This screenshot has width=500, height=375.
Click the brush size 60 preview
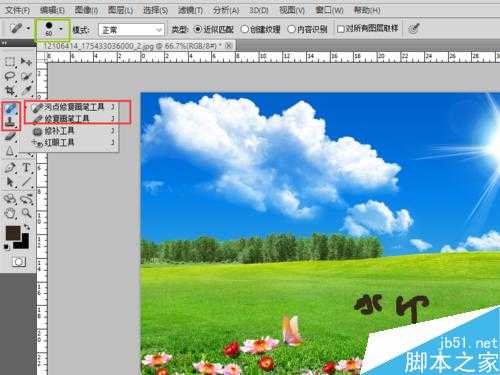49,29
